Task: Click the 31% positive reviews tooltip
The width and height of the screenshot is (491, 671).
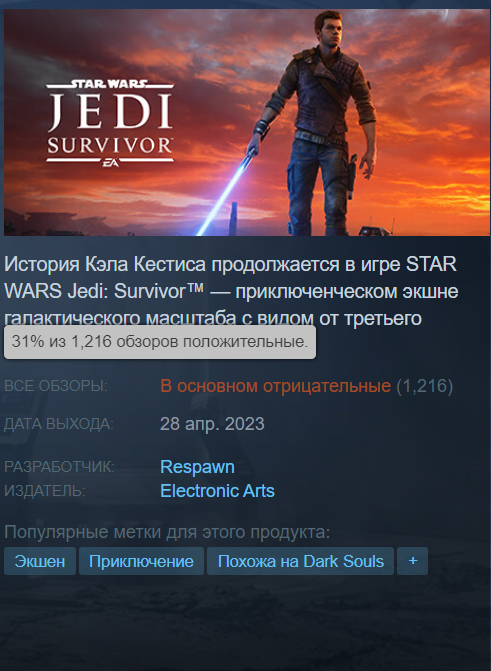Action: (x=160, y=342)
